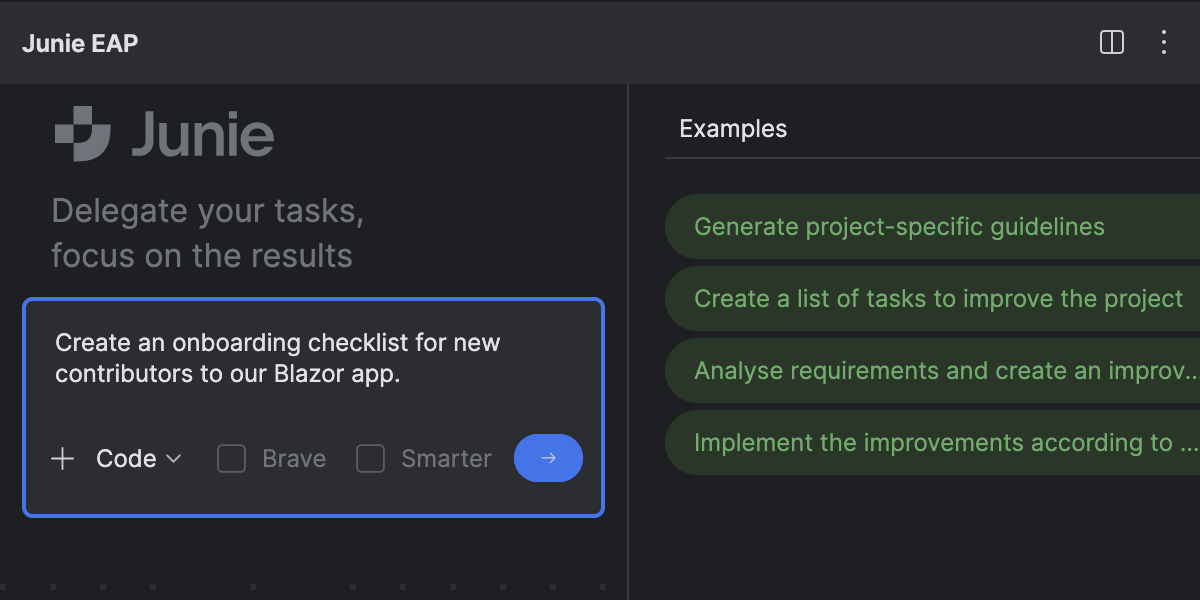Screen dimensions: 1200x600
Task: Click the Junie logo icon
Action: [82, 133]
